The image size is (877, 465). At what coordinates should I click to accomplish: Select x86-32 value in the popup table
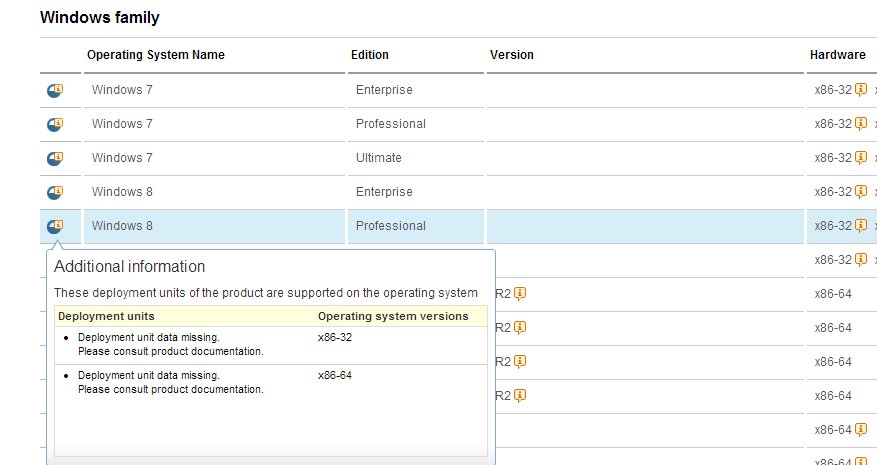tap(335, 337)
